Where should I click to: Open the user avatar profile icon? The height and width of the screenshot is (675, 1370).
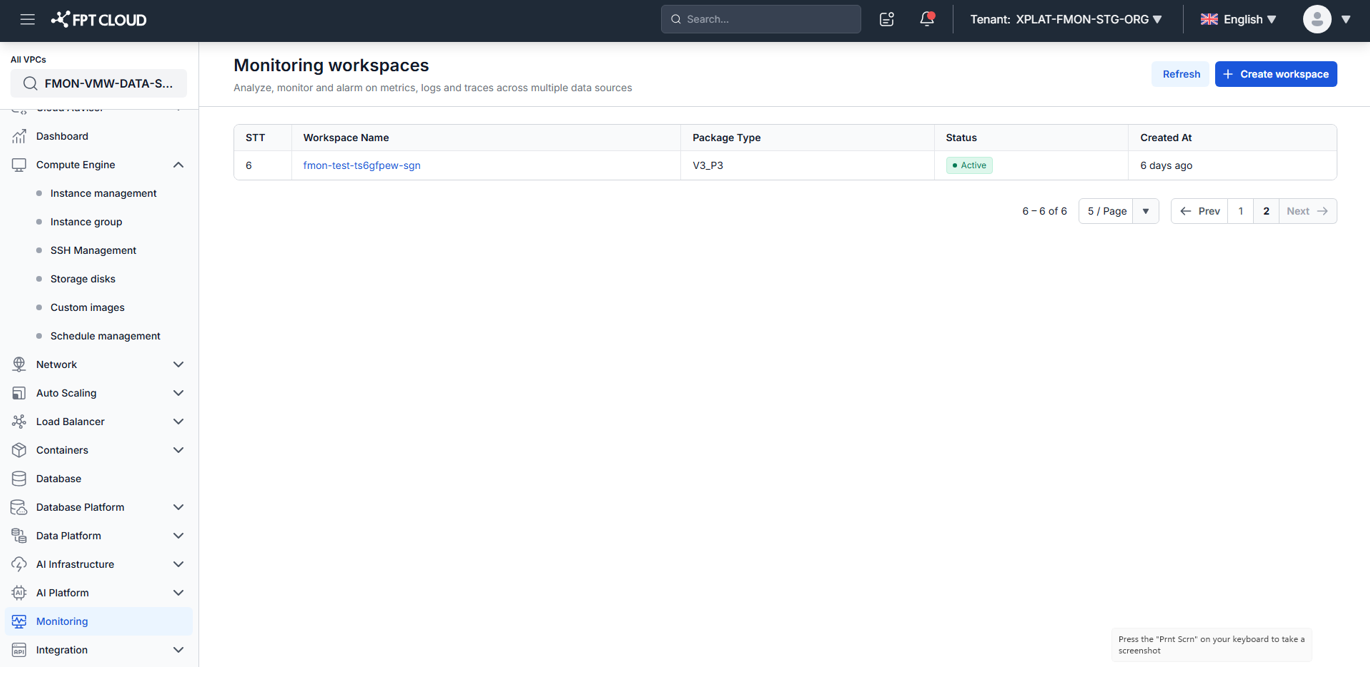tap(1317, 19)
